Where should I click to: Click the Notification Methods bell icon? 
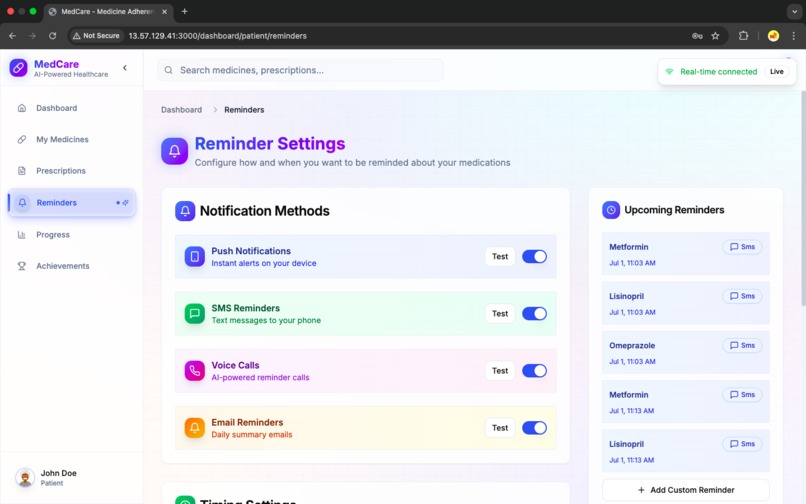[185, 211]
